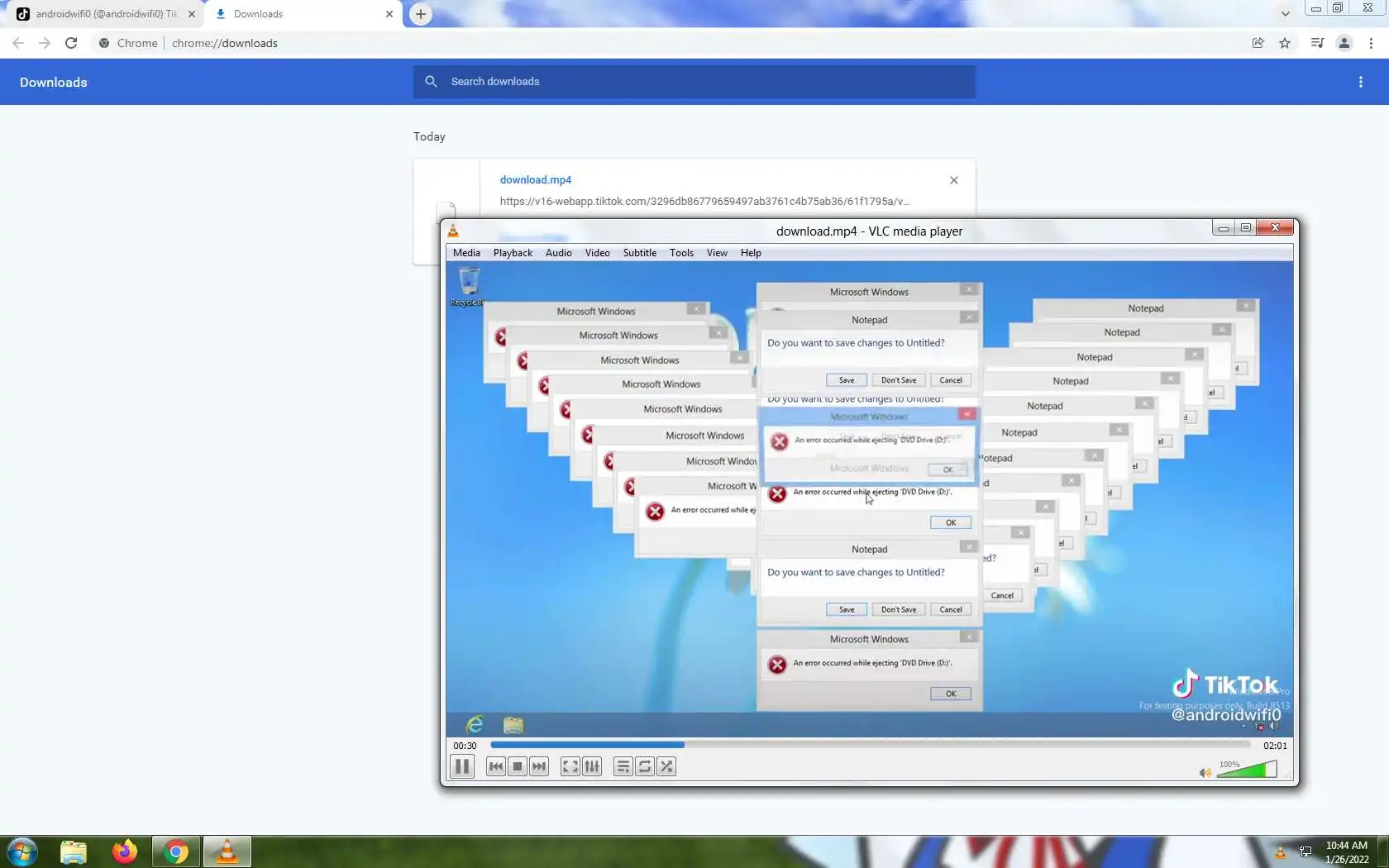Open a new Chrome tab

tap(421, 14)
